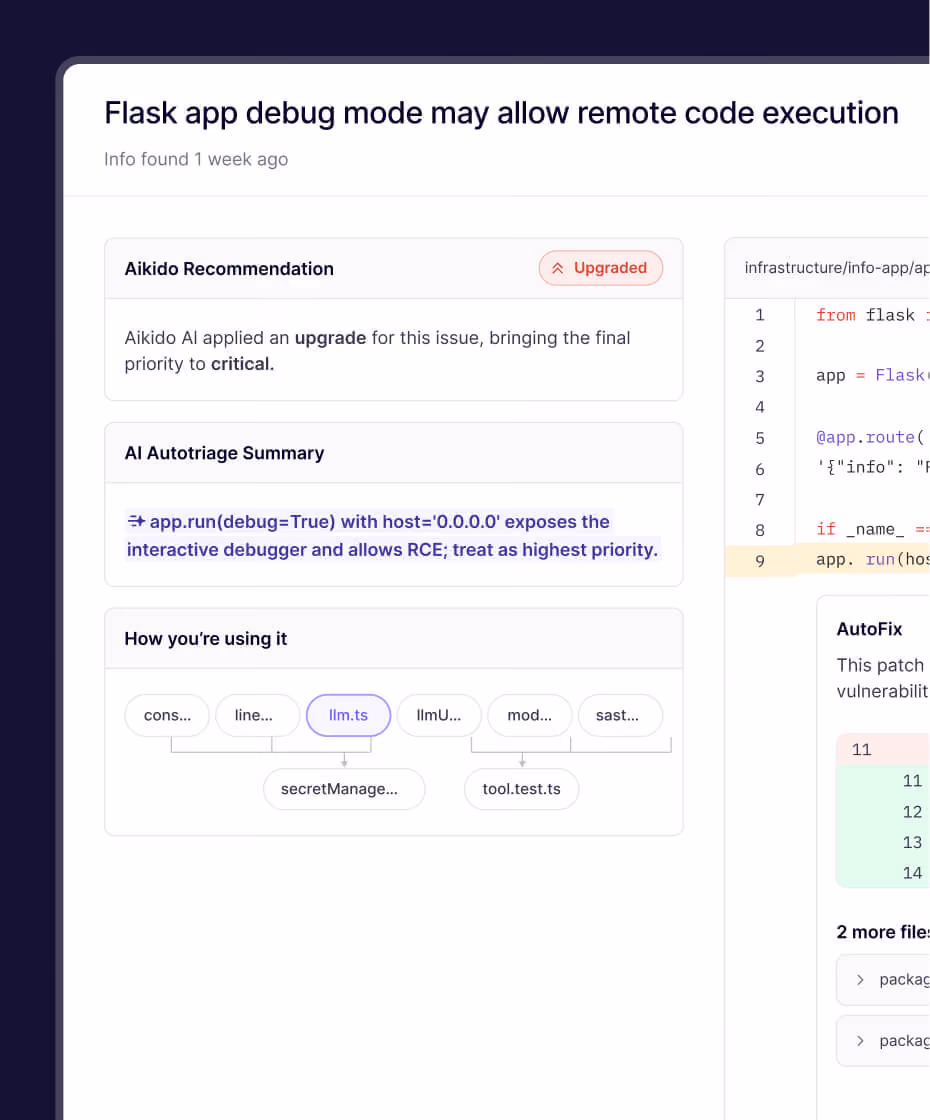
Task: Click the Flask debug mode issue title
Action: 501,113
